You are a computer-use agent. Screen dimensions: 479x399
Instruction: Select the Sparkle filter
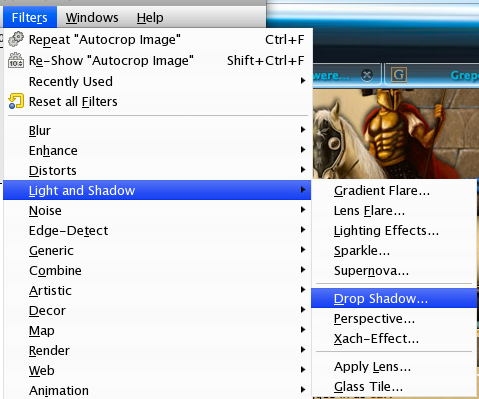click(394, 251)
